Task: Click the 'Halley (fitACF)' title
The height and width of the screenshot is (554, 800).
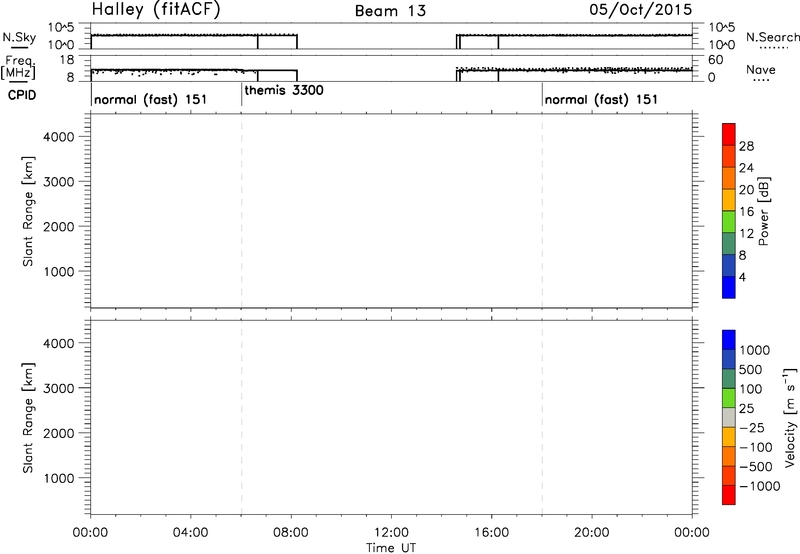Action: pos(156,10)
